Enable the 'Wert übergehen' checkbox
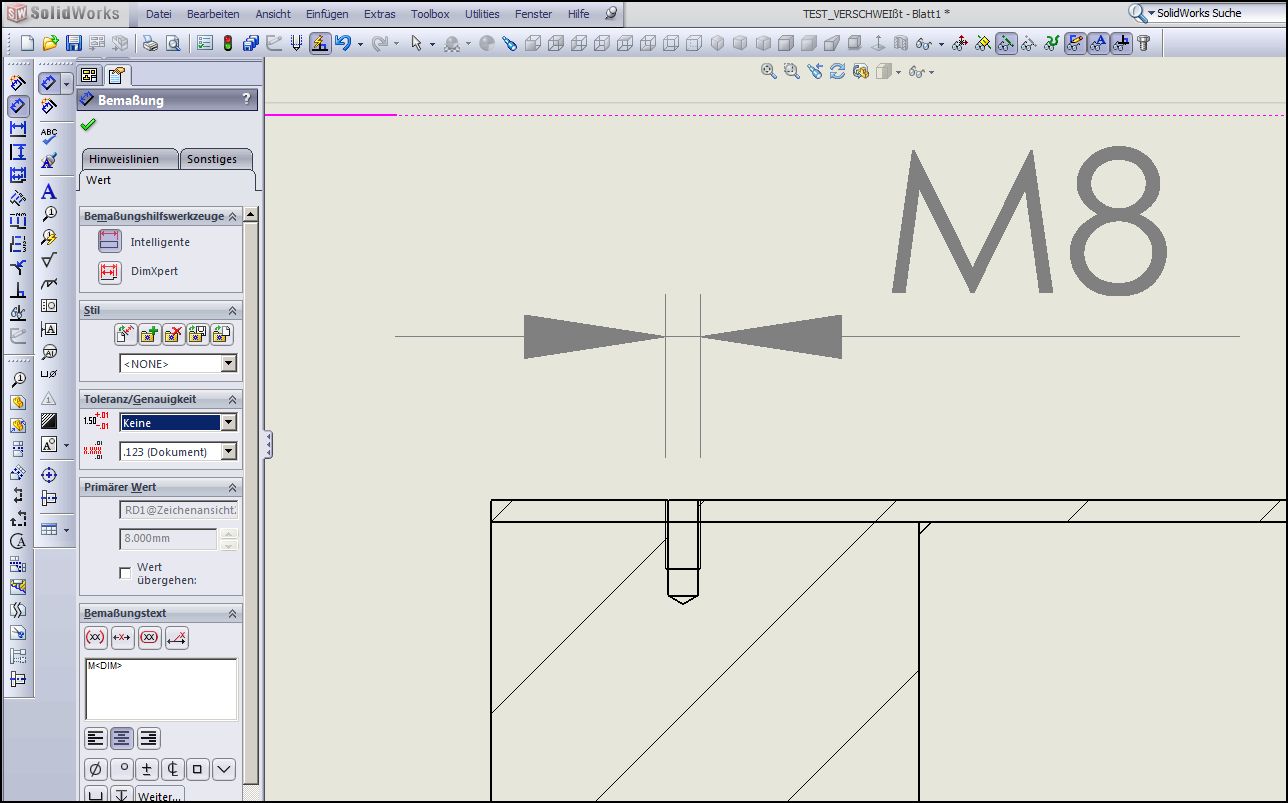 coord(125,573)
